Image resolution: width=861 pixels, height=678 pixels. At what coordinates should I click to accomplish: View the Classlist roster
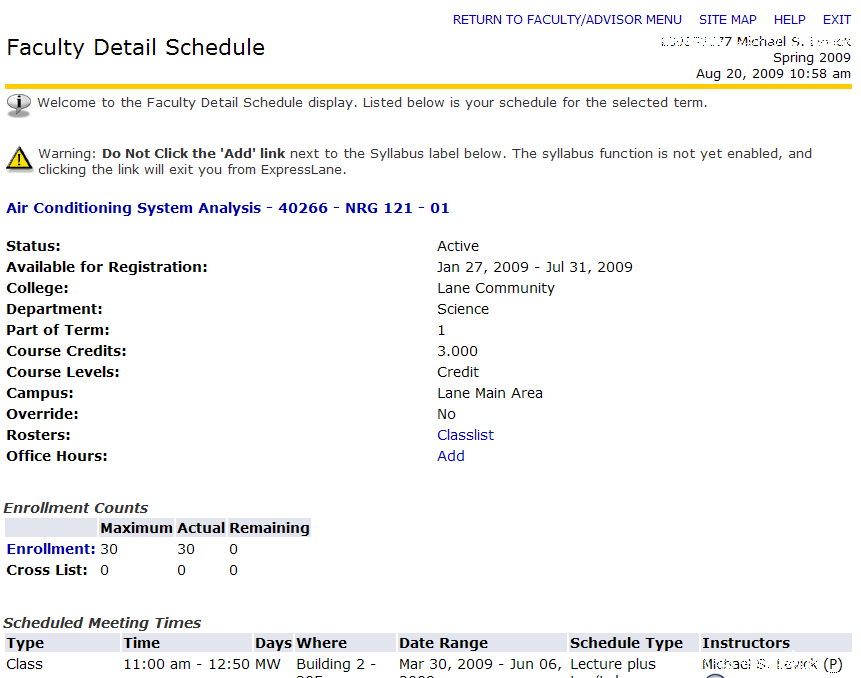tap(464, 434)
